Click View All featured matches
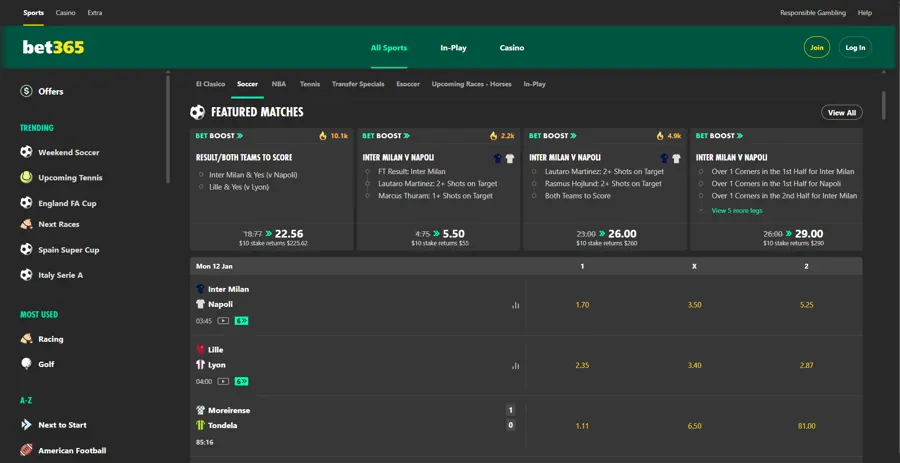The width and height of the screenshot is (900, 463). 841,112
